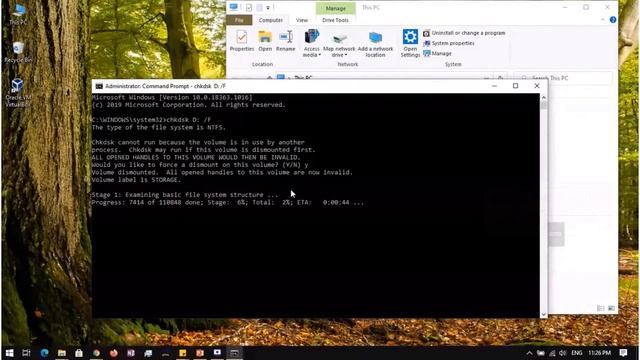Click the Command Prompt title bar icon
This screenshot has width=640, height=360.
[x=99, y=86]
